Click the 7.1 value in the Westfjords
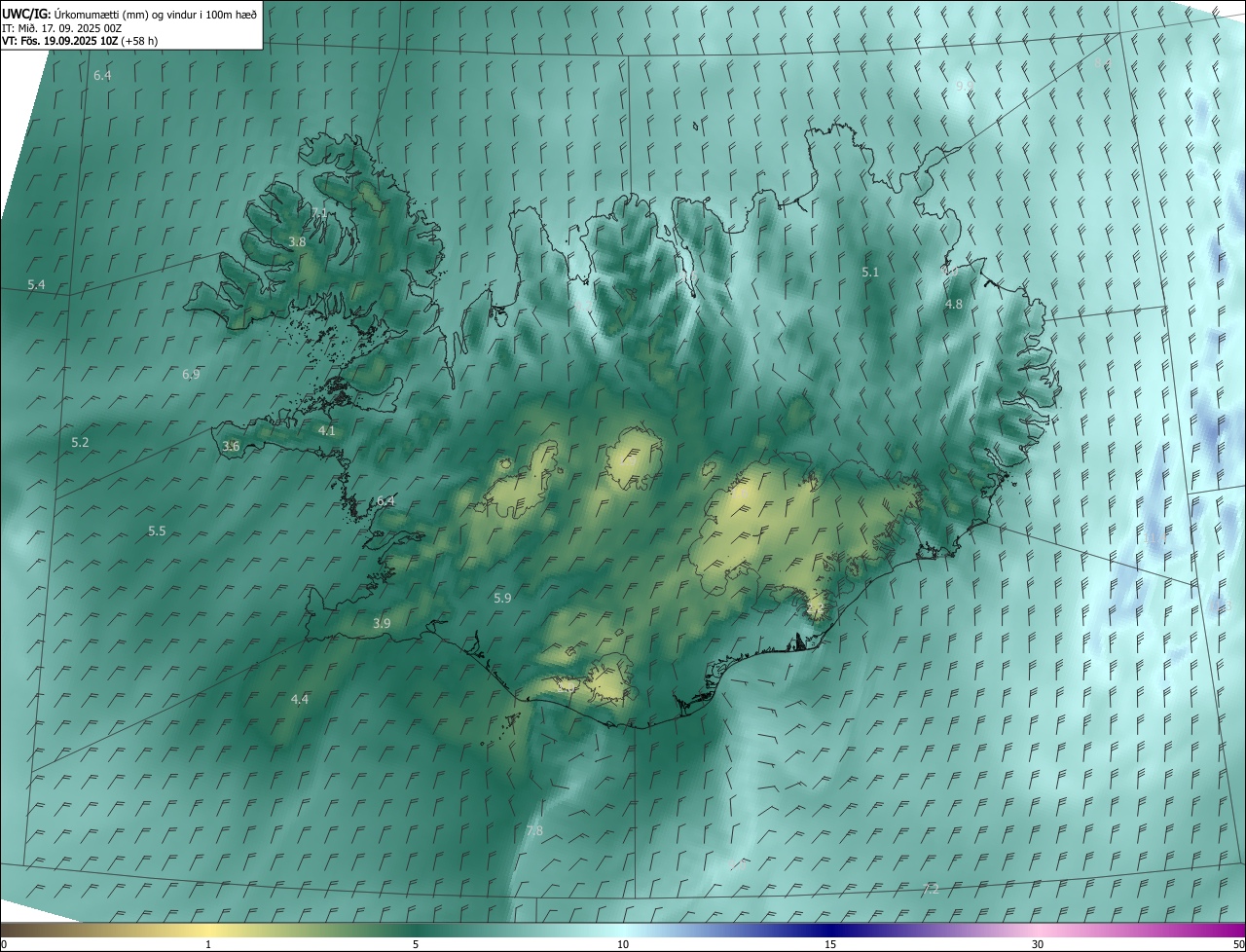This screenshot has height=952, width=1246. (319, 213)
